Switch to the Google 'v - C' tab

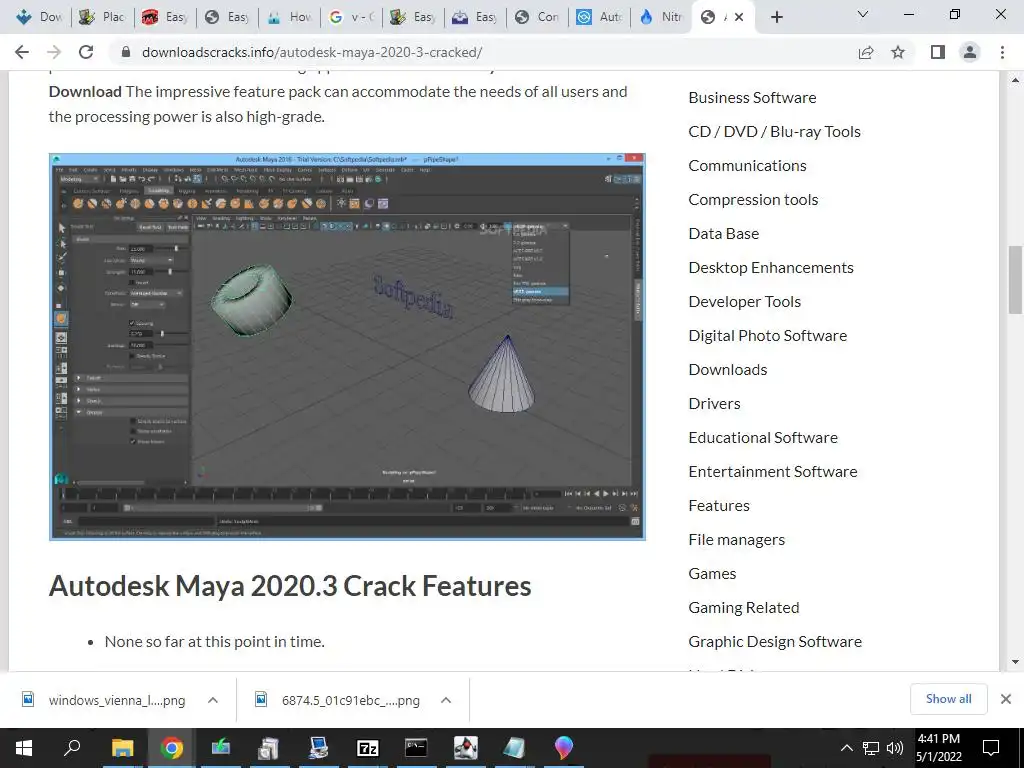(x=351, y=17)
